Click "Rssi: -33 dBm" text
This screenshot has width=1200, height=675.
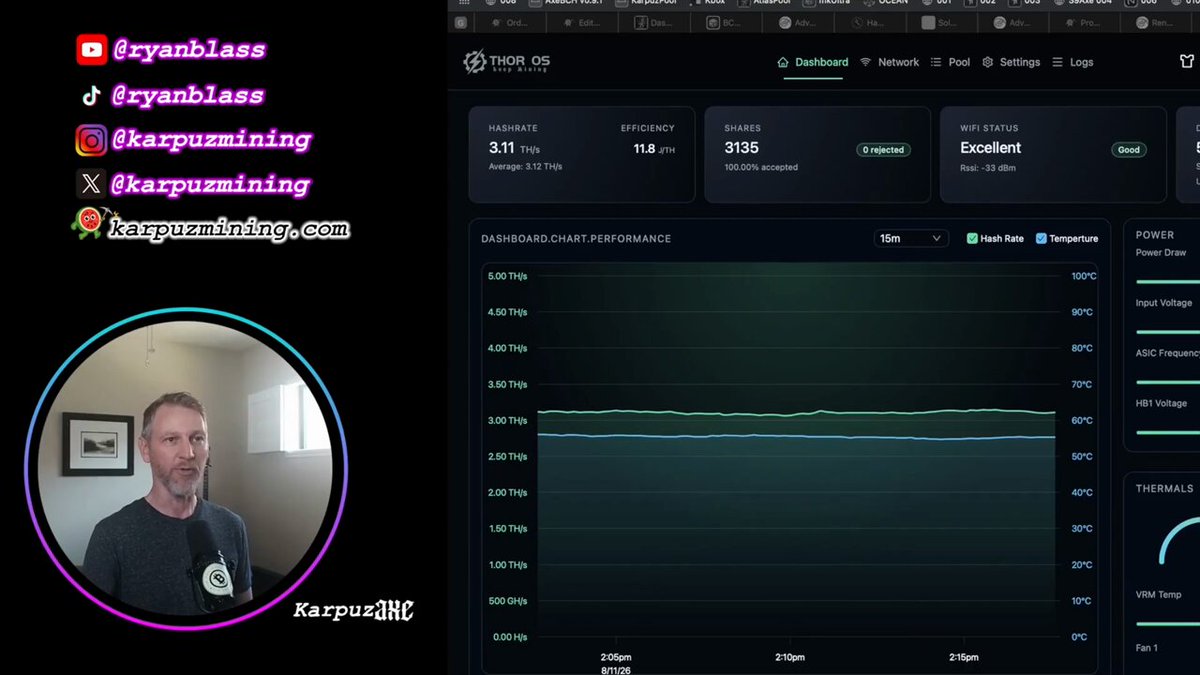(x=988, y=167)
